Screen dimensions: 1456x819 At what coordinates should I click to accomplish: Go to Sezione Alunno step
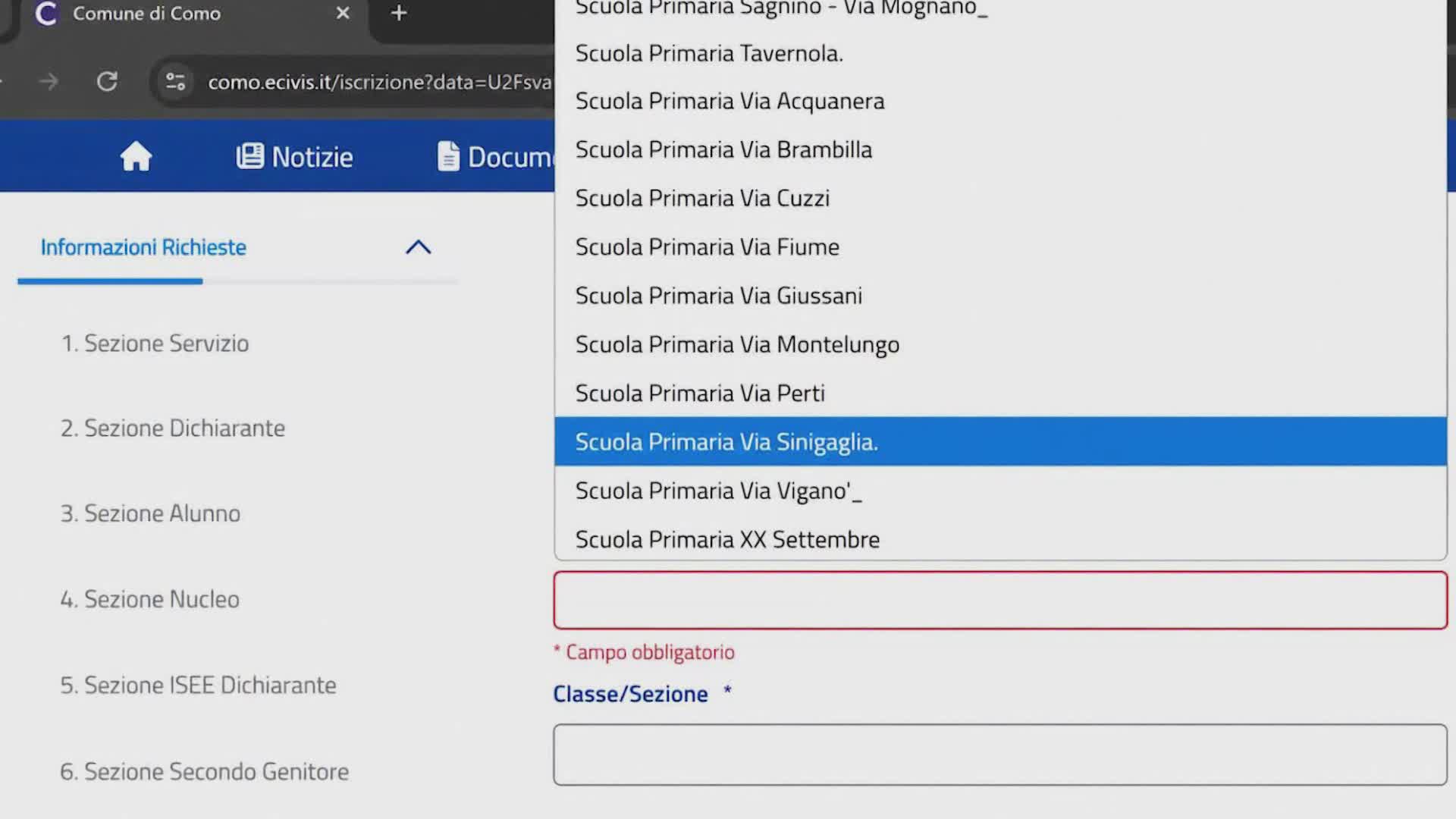150,513
